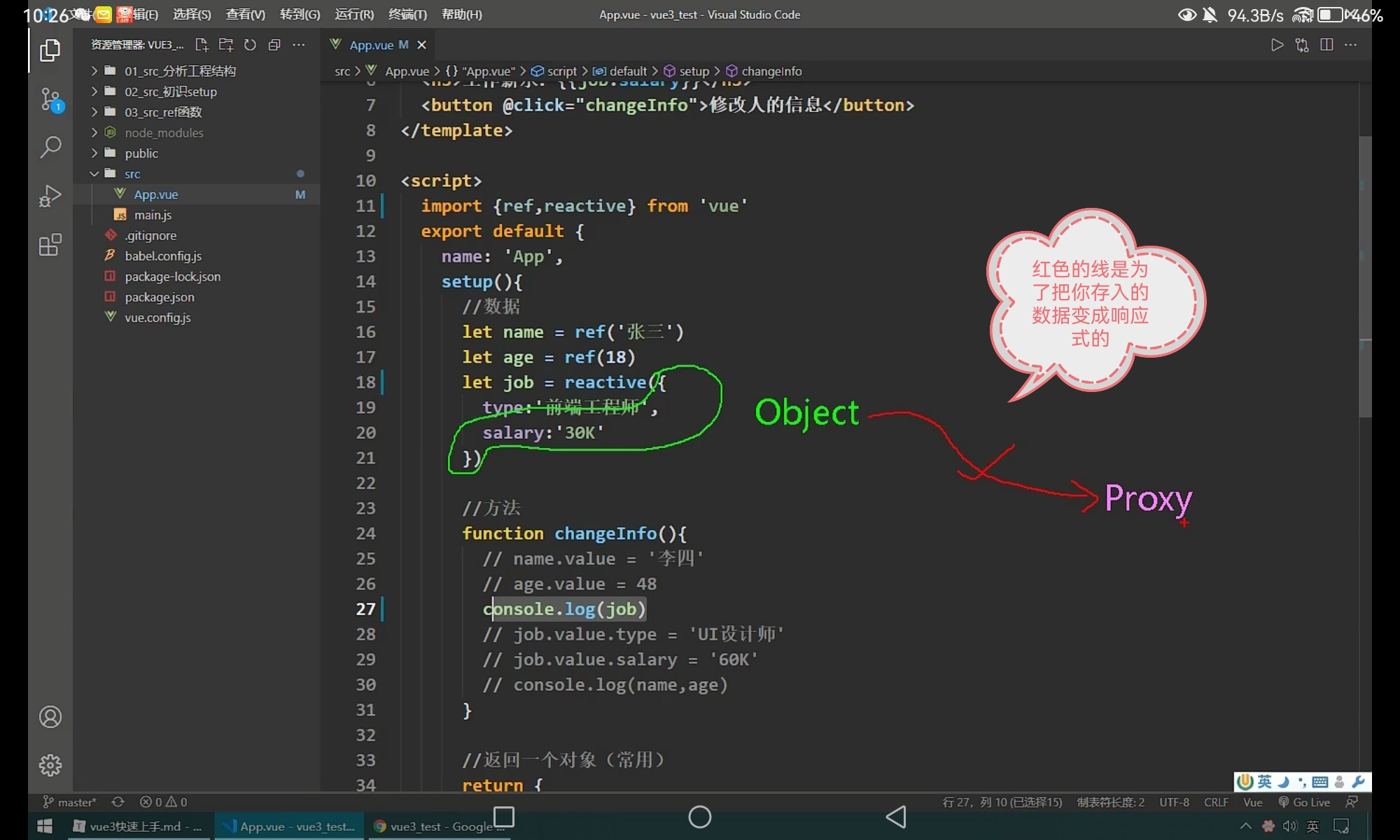
Task: Expand the public folder
Action: (x=141, y=153)
